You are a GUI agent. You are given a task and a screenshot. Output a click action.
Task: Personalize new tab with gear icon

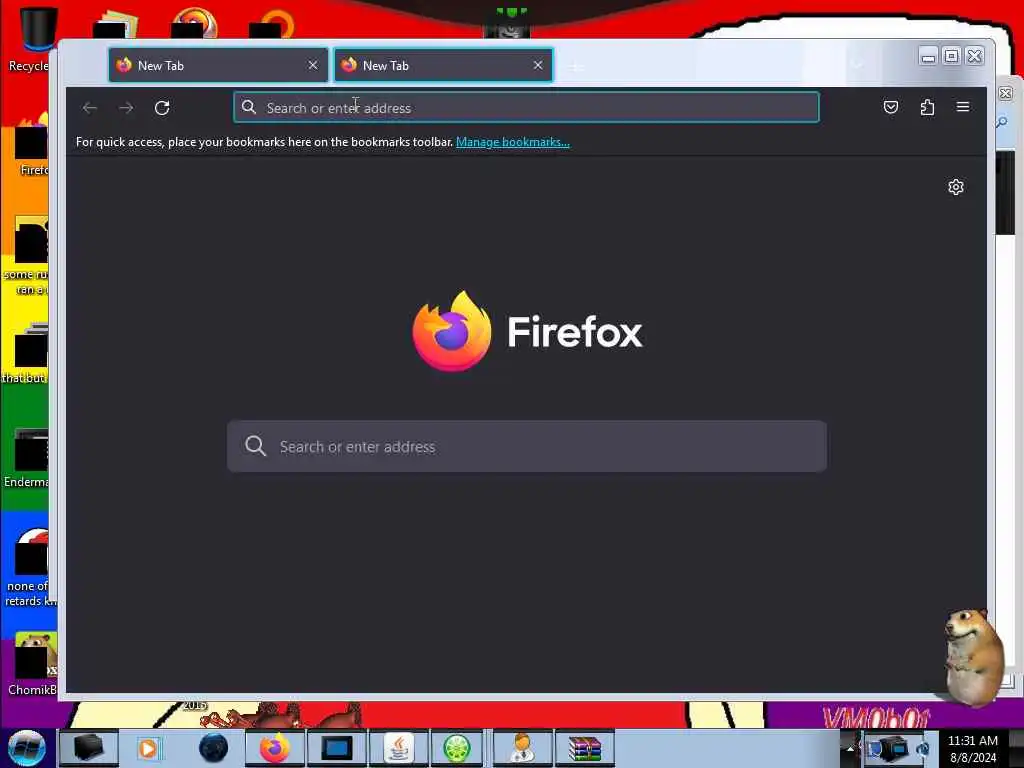955,187
